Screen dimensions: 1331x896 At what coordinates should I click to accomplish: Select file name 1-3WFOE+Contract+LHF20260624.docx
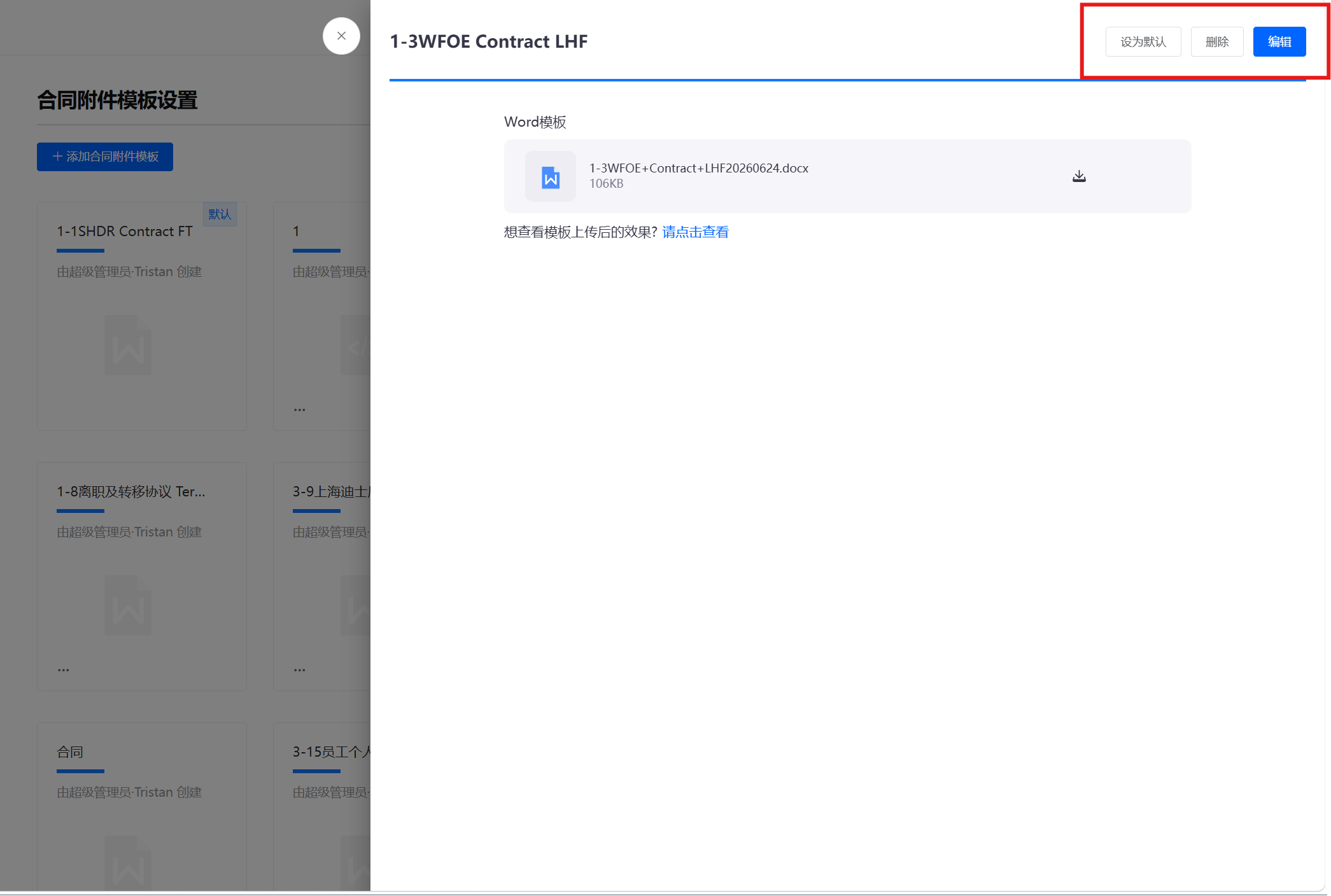click(699, 168)
